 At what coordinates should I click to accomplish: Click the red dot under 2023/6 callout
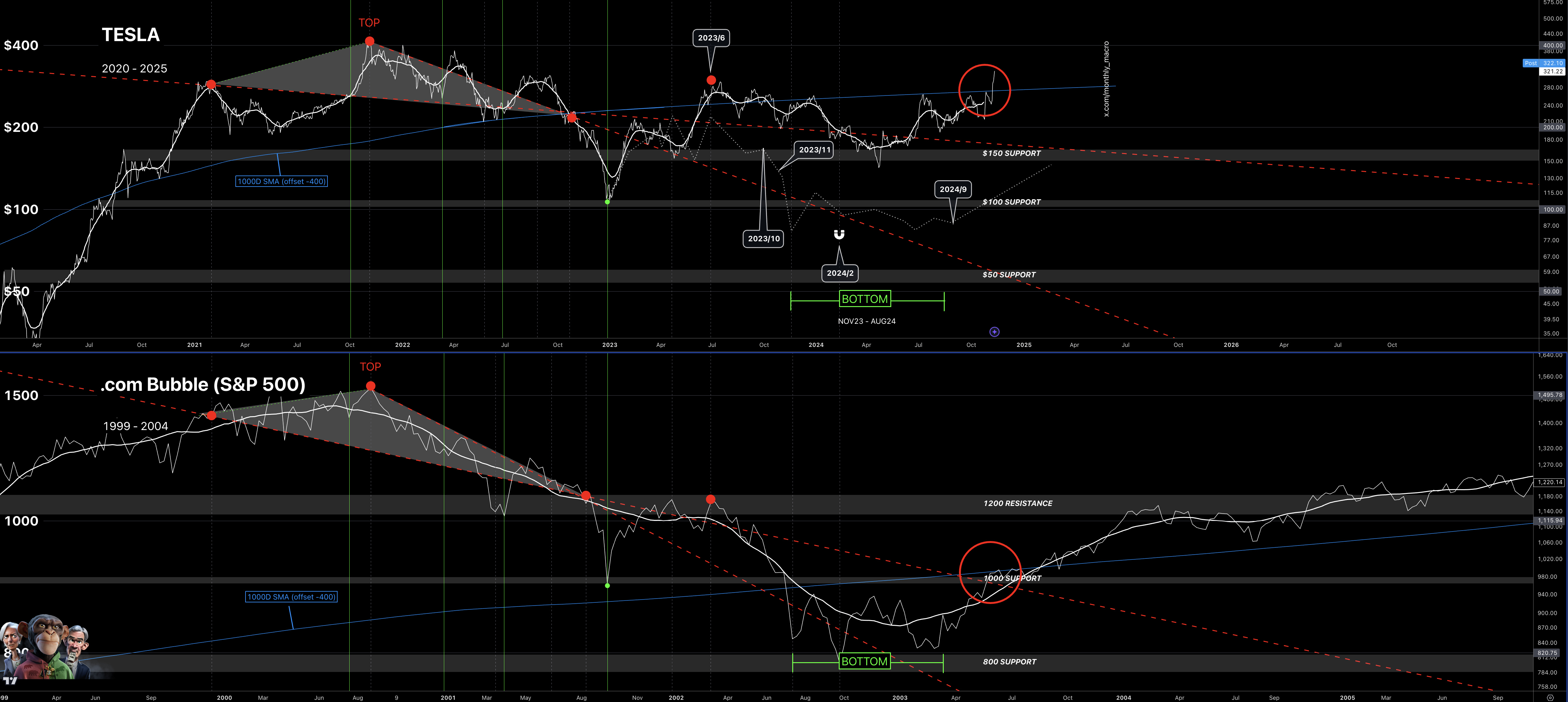pos(711,80)
